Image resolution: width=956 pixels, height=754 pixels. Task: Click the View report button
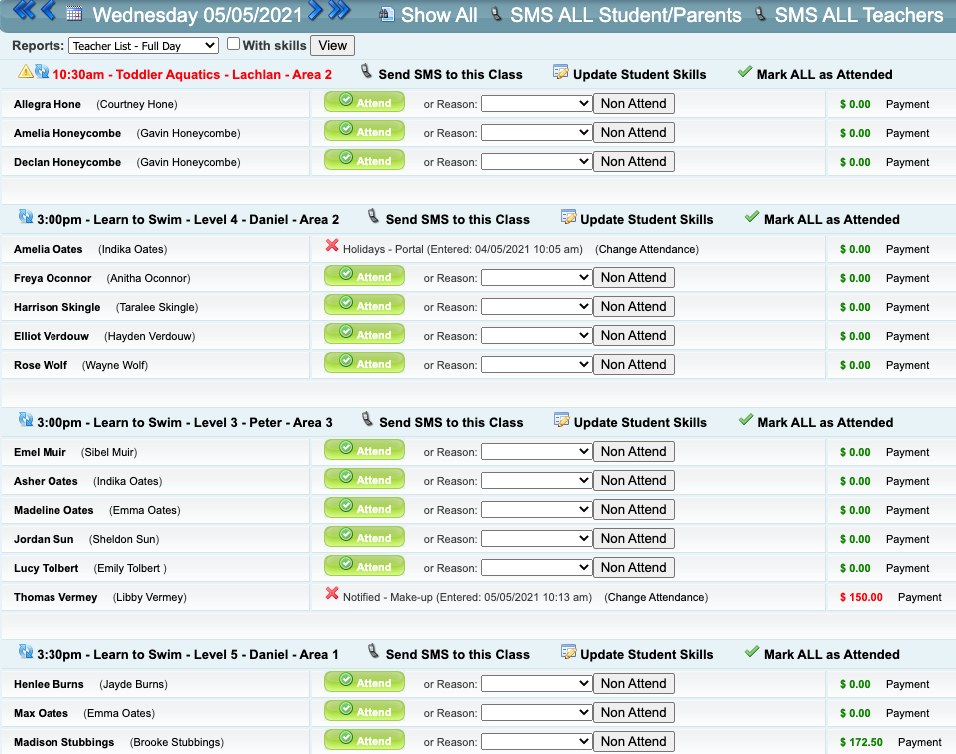(332, 46)
